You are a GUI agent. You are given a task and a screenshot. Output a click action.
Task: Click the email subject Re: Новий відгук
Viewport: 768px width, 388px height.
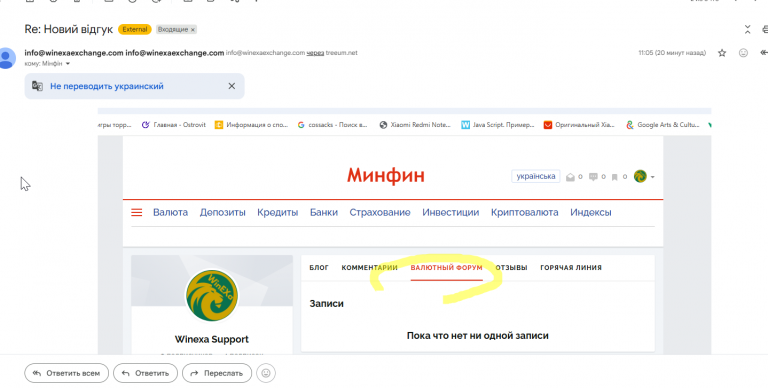tap(68, 29)
